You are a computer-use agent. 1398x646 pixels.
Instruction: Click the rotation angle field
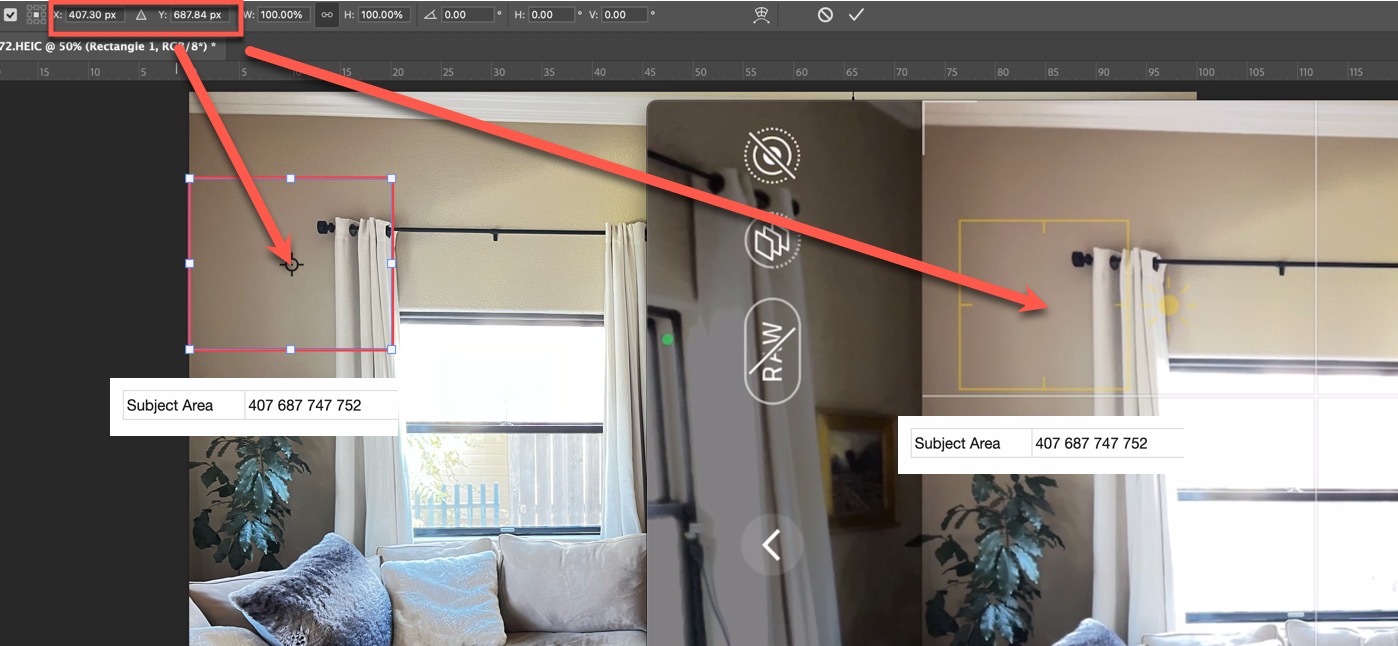[x=468, y=15]
